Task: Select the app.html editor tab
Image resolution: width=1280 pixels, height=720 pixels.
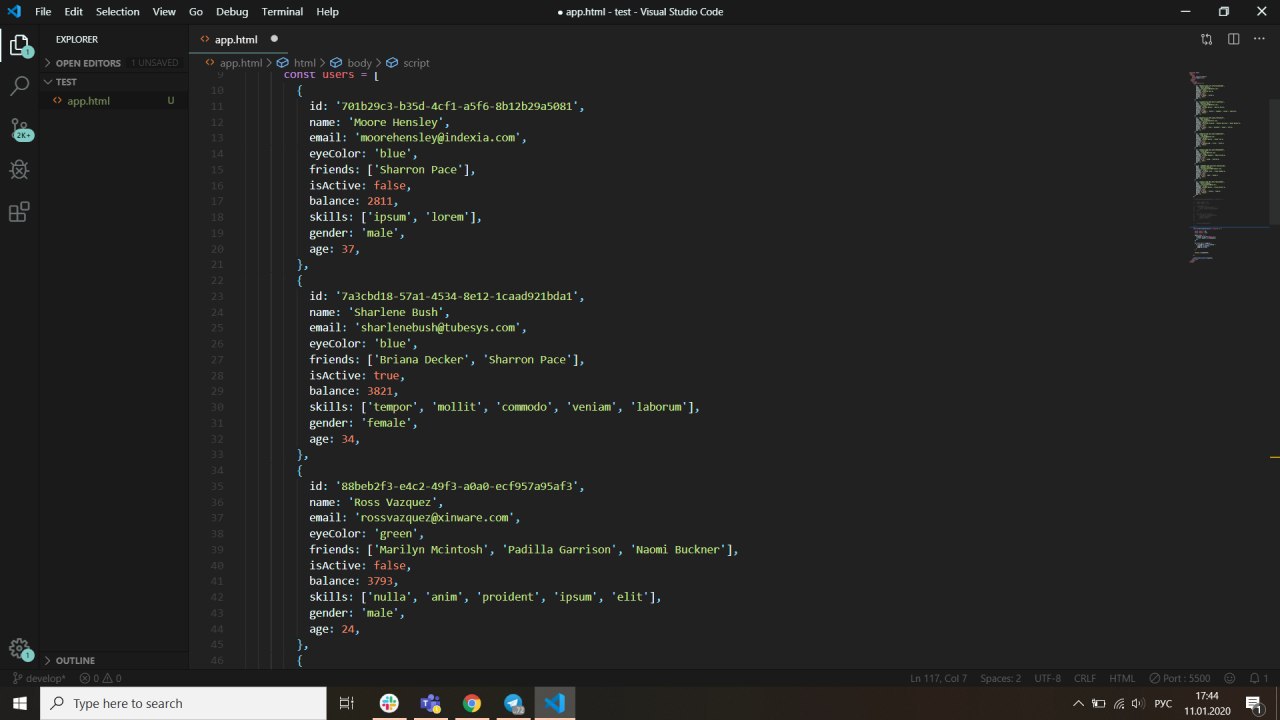Action: [x=239, y=39]
